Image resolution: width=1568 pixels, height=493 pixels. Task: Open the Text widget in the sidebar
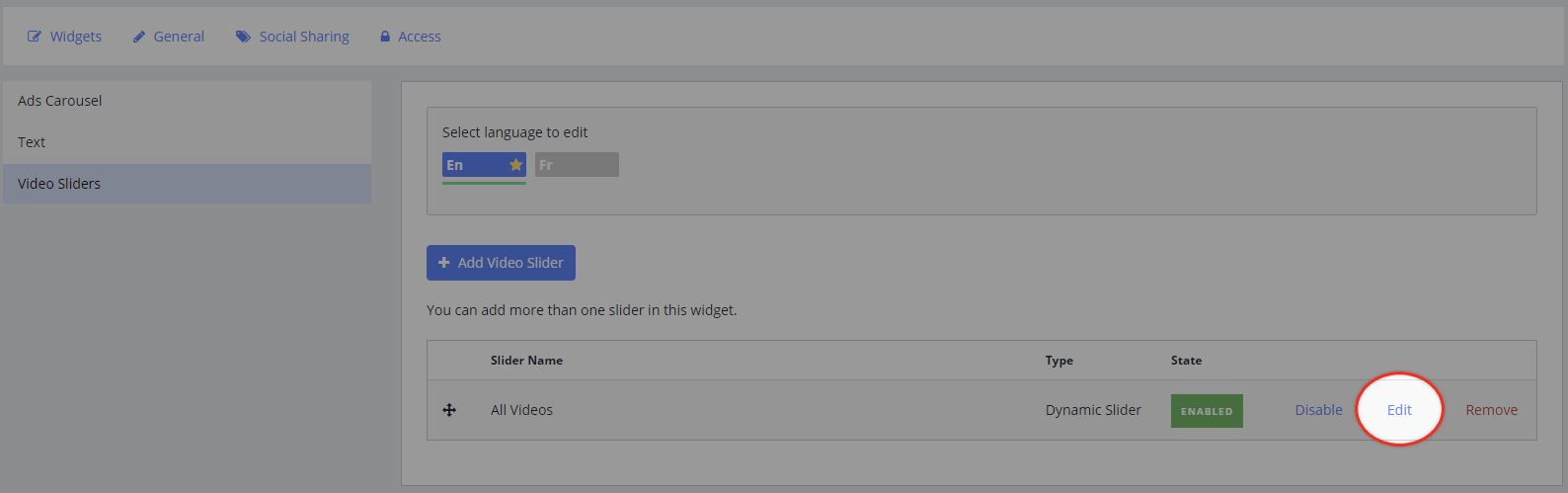tap(188, 142)
